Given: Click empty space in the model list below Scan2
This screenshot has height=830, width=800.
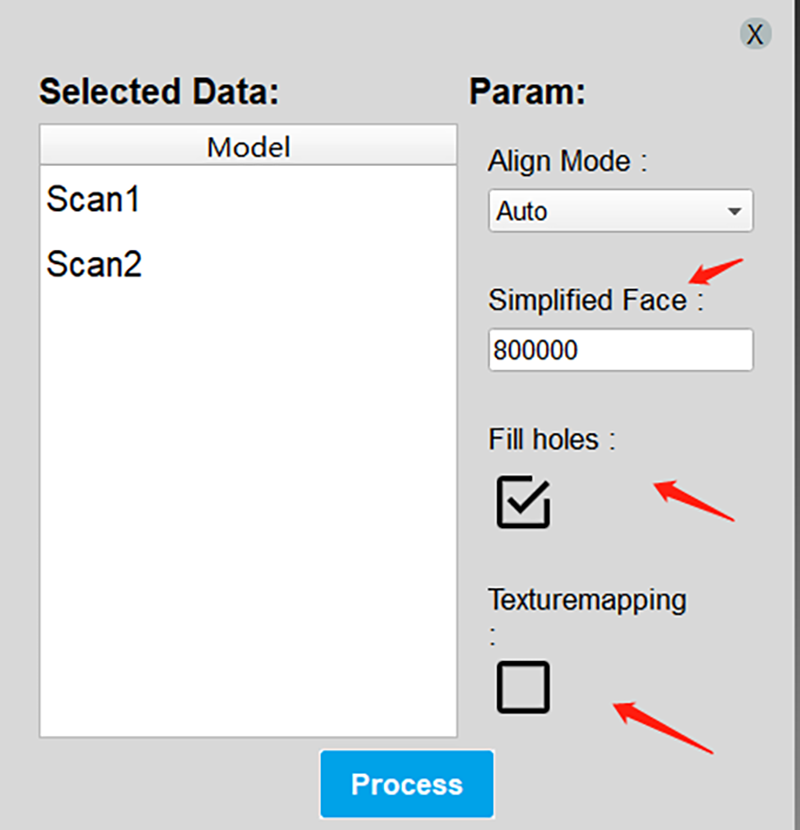Looking at the screenshot, I should coord(248,500).
